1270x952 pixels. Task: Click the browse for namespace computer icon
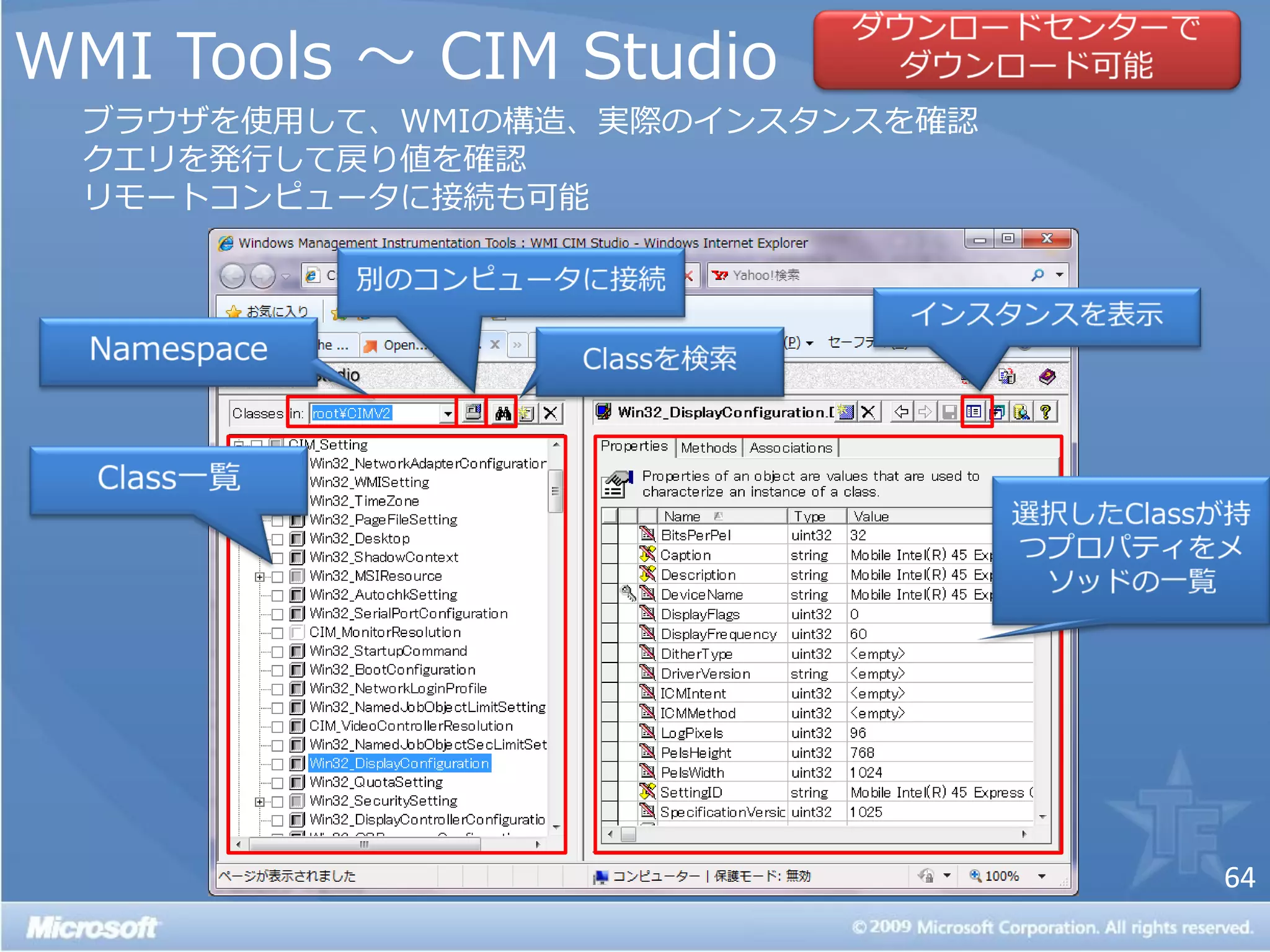tap(473, 412)
